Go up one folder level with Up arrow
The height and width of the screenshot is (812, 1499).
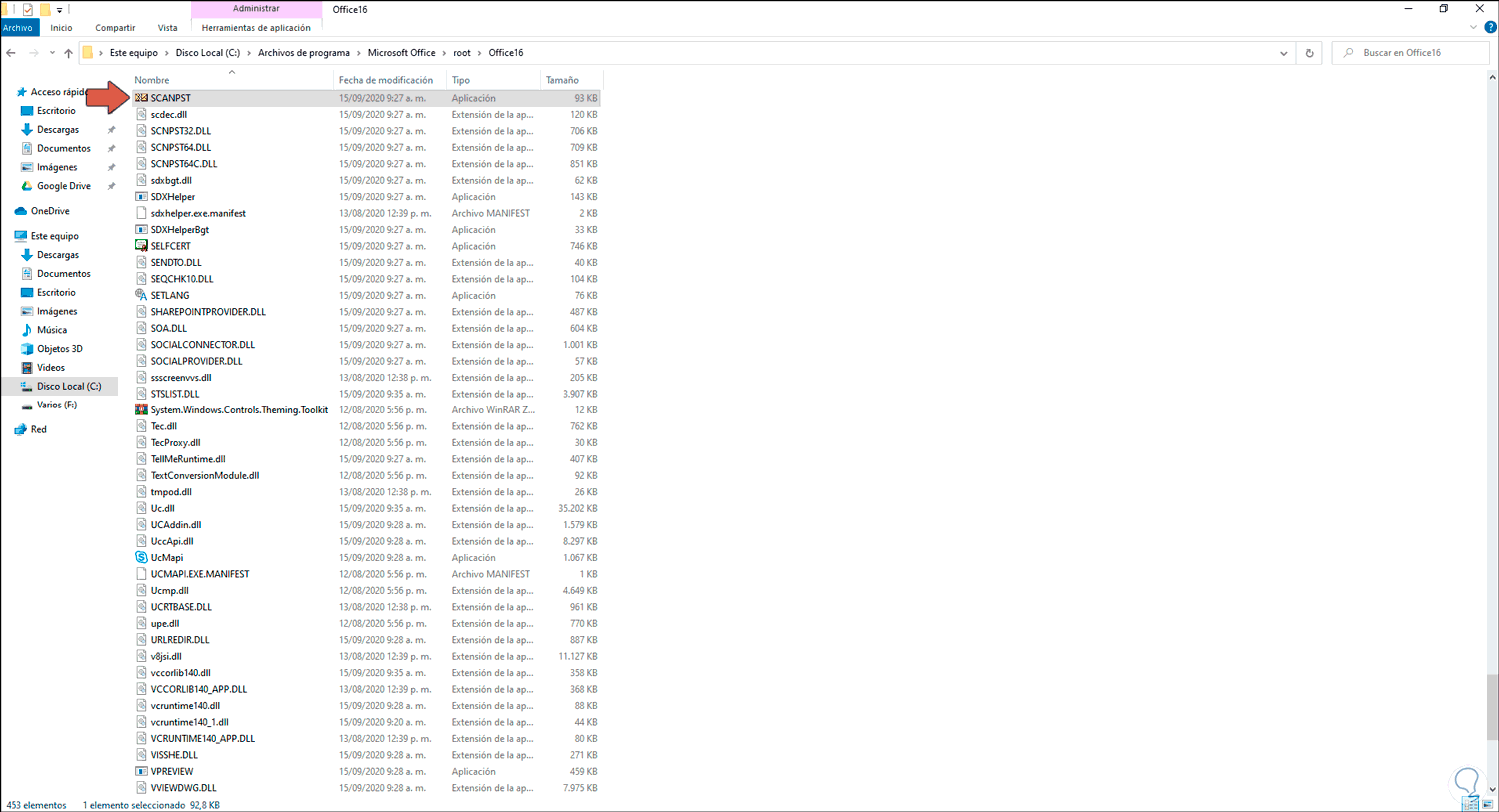(x=68, y=53)
